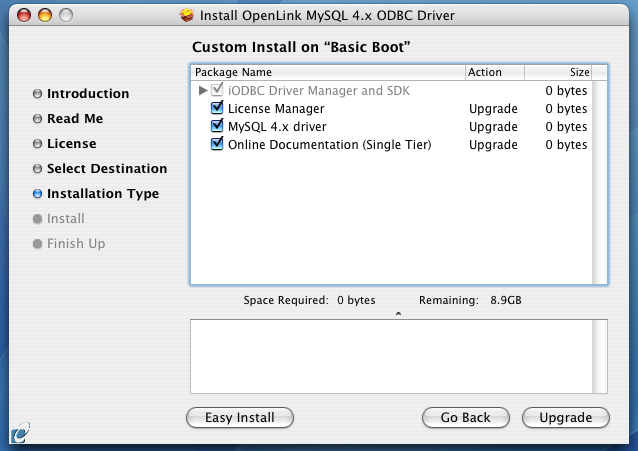Screen dimensions: 638x451
Task: Uncheck the License Manager package
Action: pyautogui.click(x=217, y=108)
